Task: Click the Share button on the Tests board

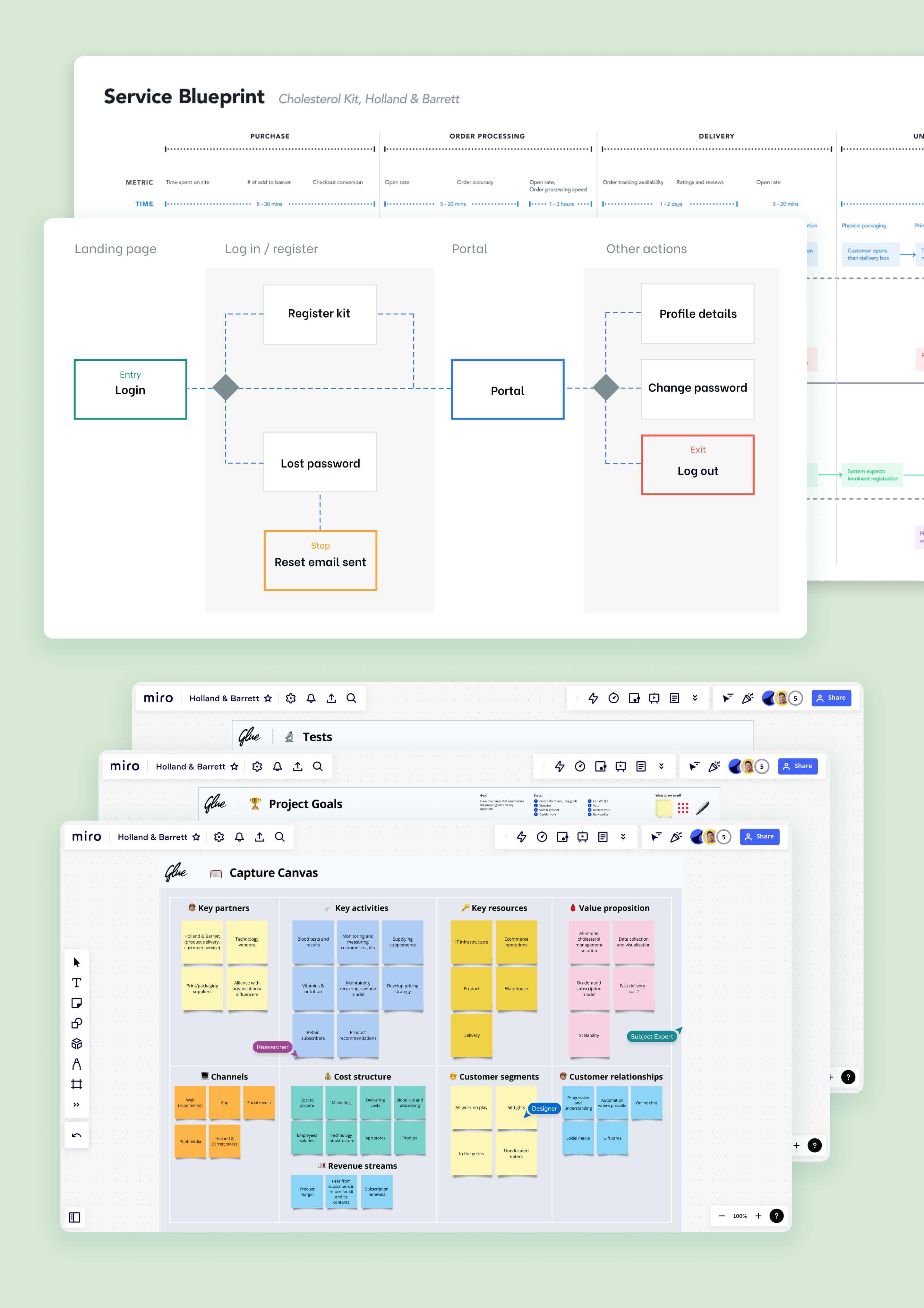Action: (x=831, y=698)
